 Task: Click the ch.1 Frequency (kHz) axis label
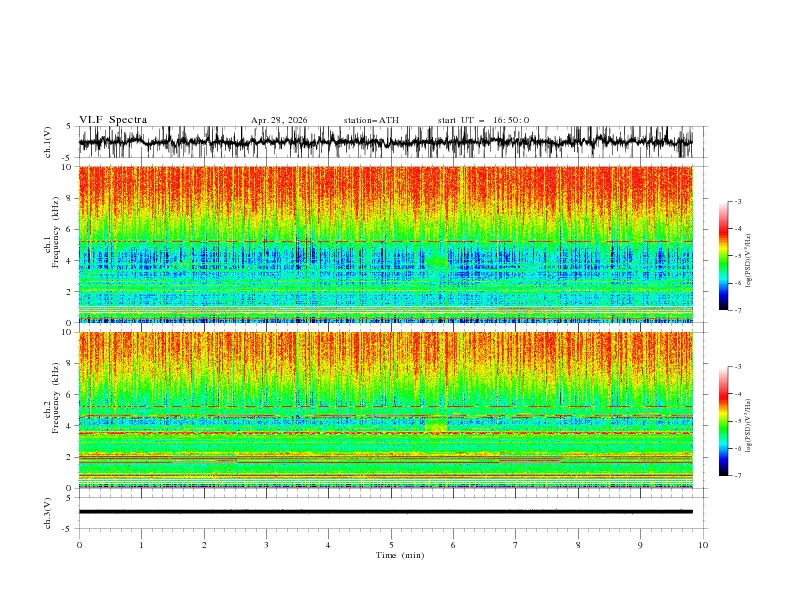[52, 244]
